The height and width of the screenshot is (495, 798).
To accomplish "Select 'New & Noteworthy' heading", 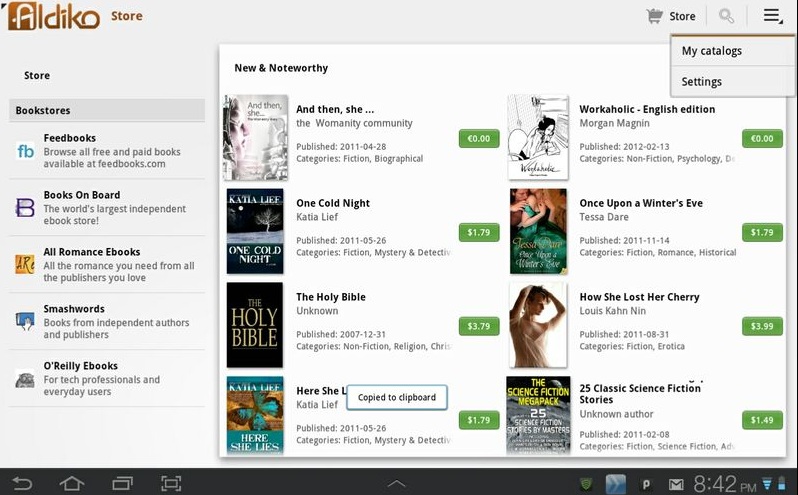I will [281, 68].
